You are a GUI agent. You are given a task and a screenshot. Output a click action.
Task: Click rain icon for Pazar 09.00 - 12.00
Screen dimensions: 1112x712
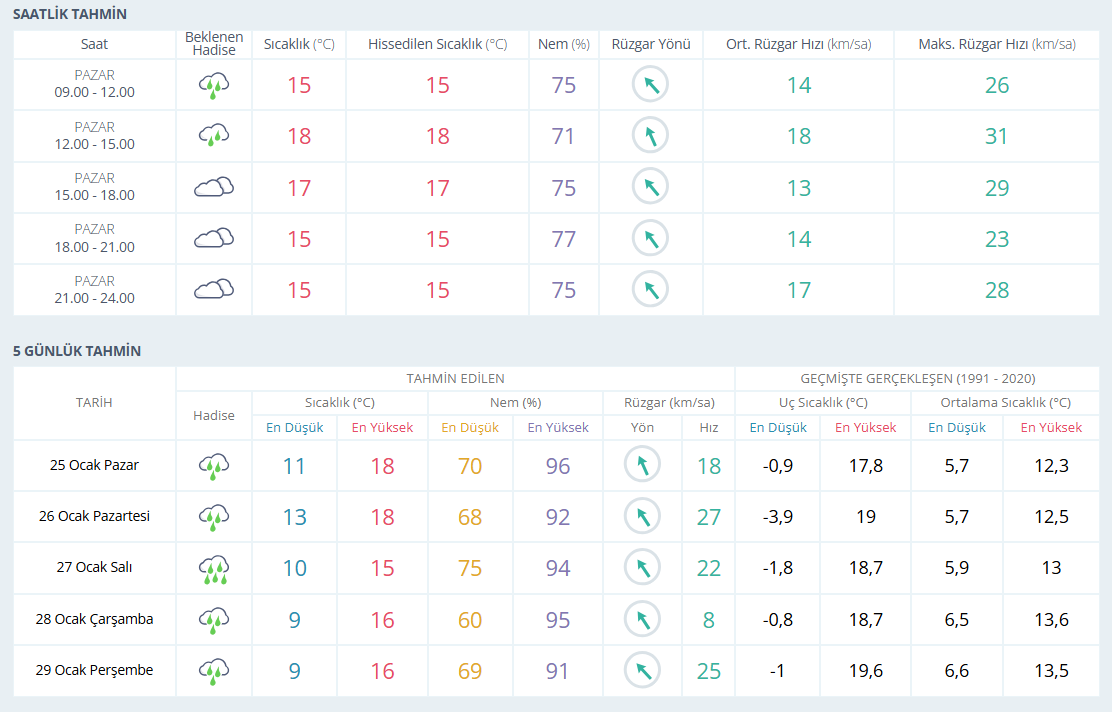[214, 86]
